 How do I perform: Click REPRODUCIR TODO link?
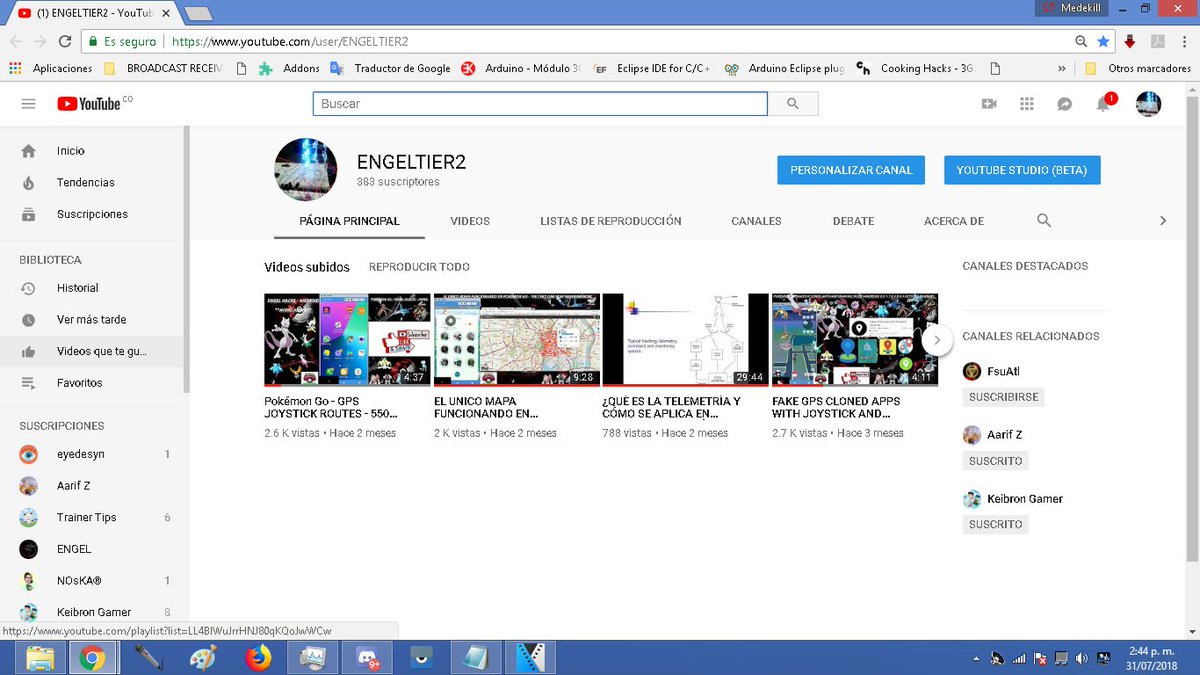click(x=419, y=267)
